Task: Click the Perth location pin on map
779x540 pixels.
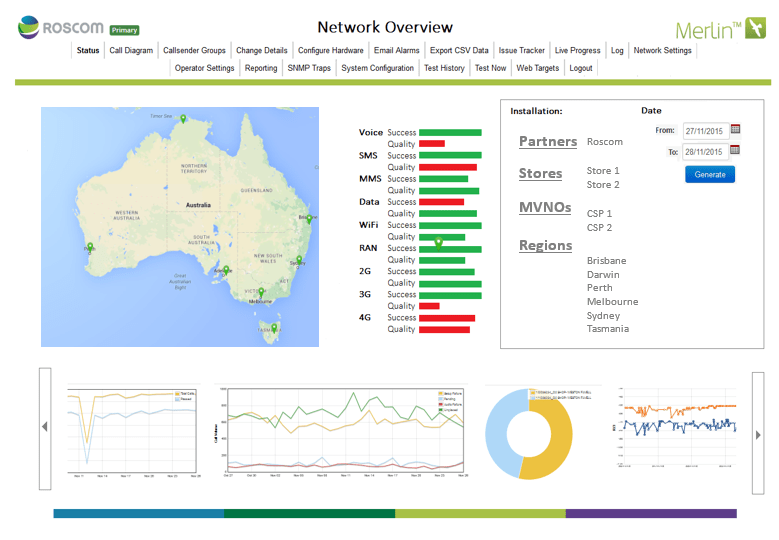Action: coord(90,247)
